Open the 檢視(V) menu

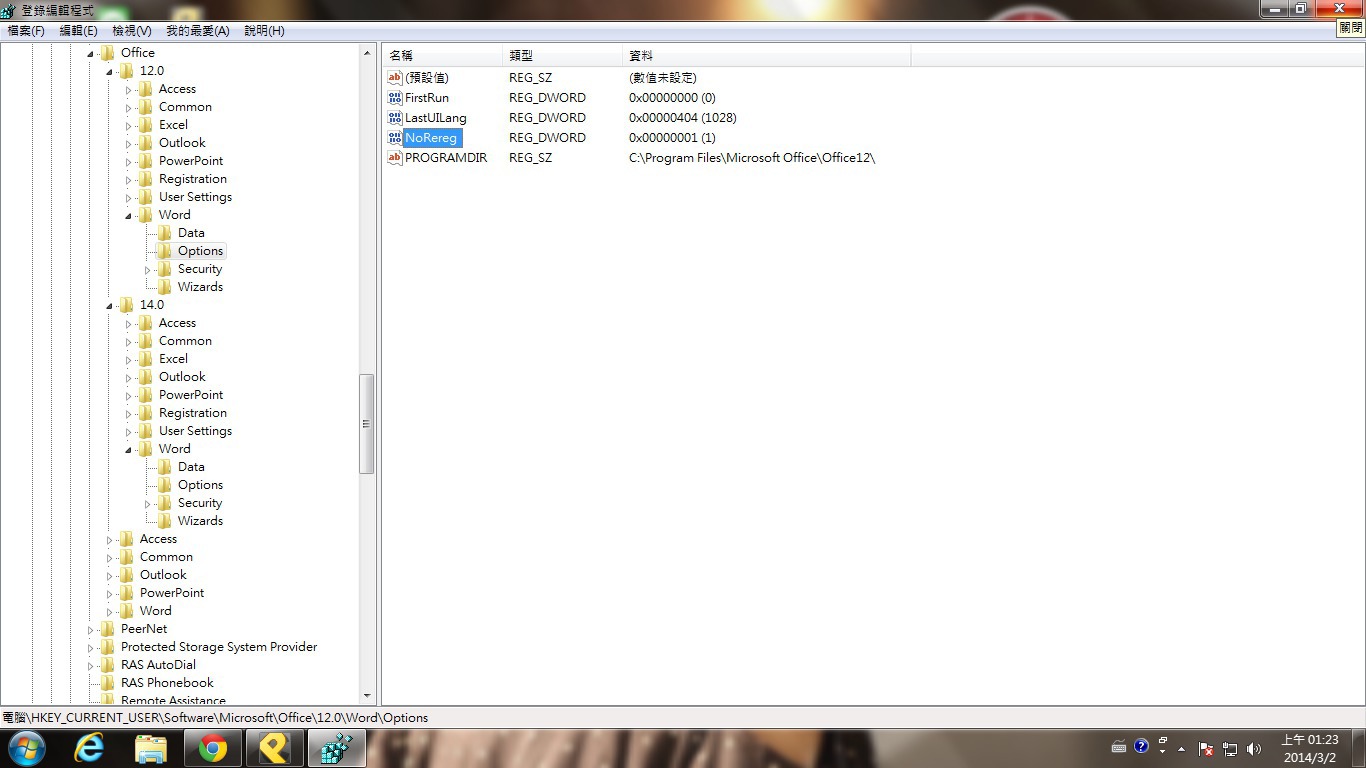(x=132, y=31)
